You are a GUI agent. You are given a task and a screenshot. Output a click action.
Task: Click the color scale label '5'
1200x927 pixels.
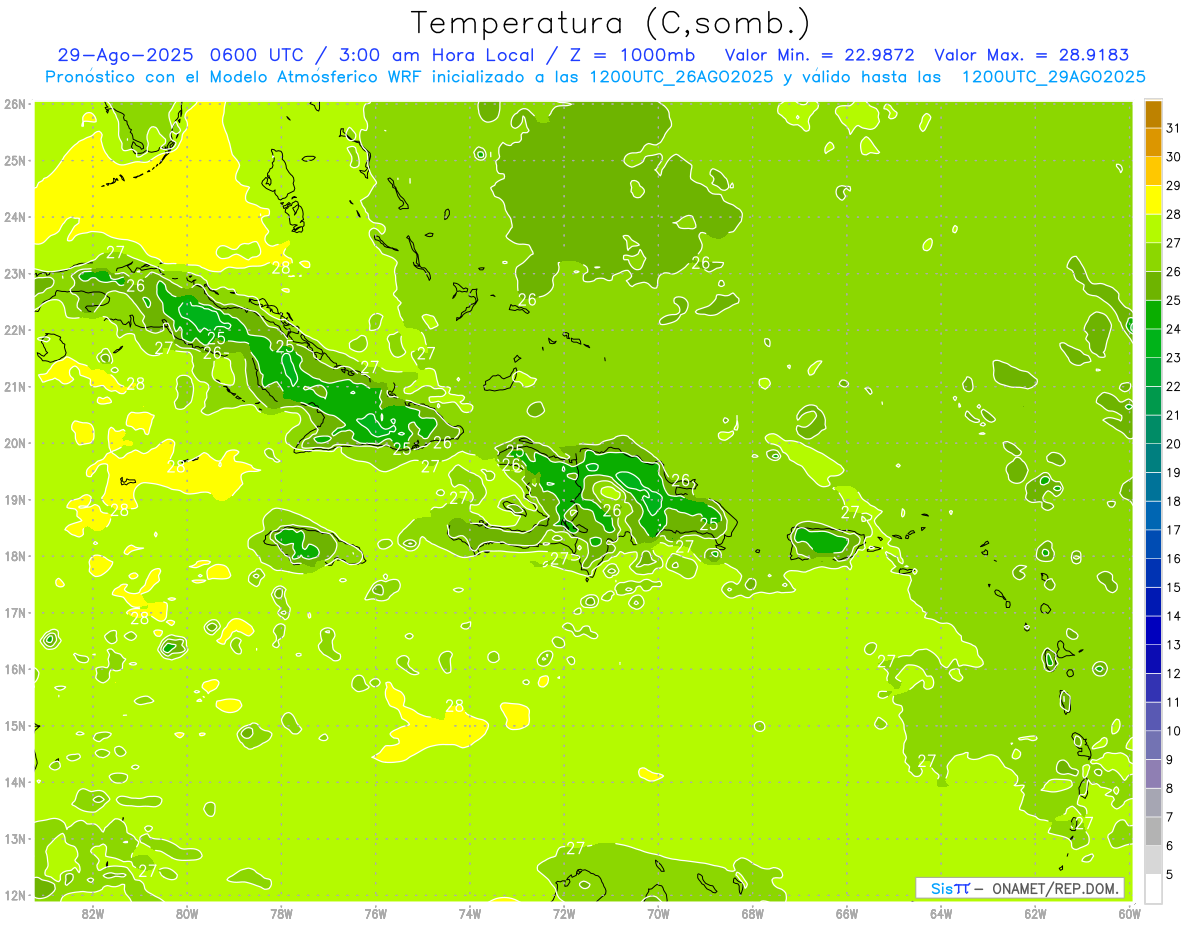point(1169,874)
